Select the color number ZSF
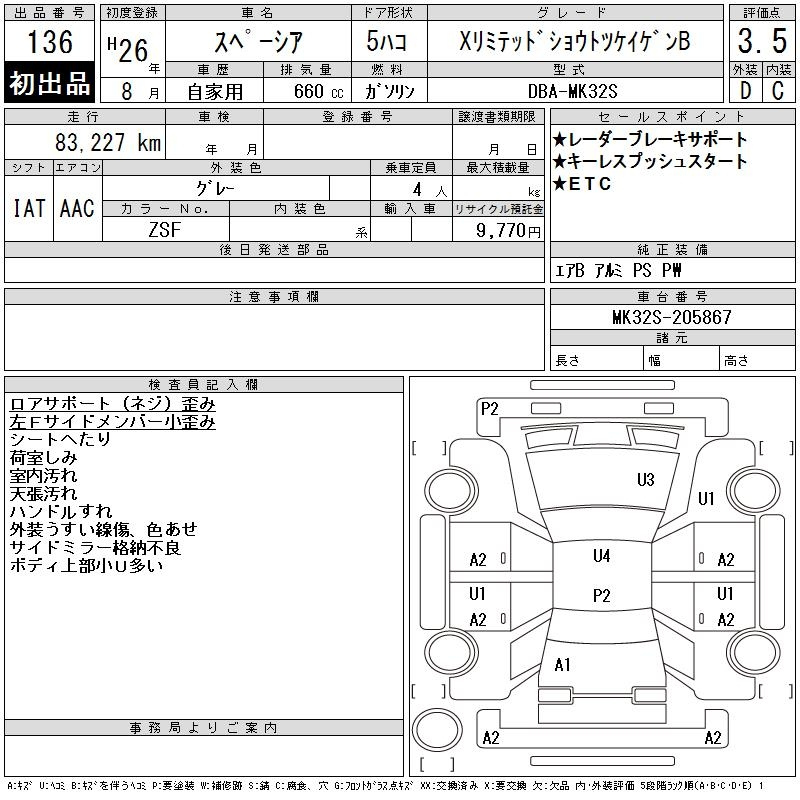Viewport: 800px width, 800px height. 165,230
